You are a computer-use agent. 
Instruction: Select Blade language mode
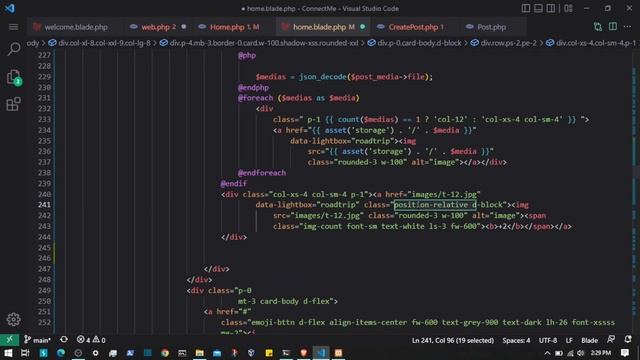pos(589,340)
